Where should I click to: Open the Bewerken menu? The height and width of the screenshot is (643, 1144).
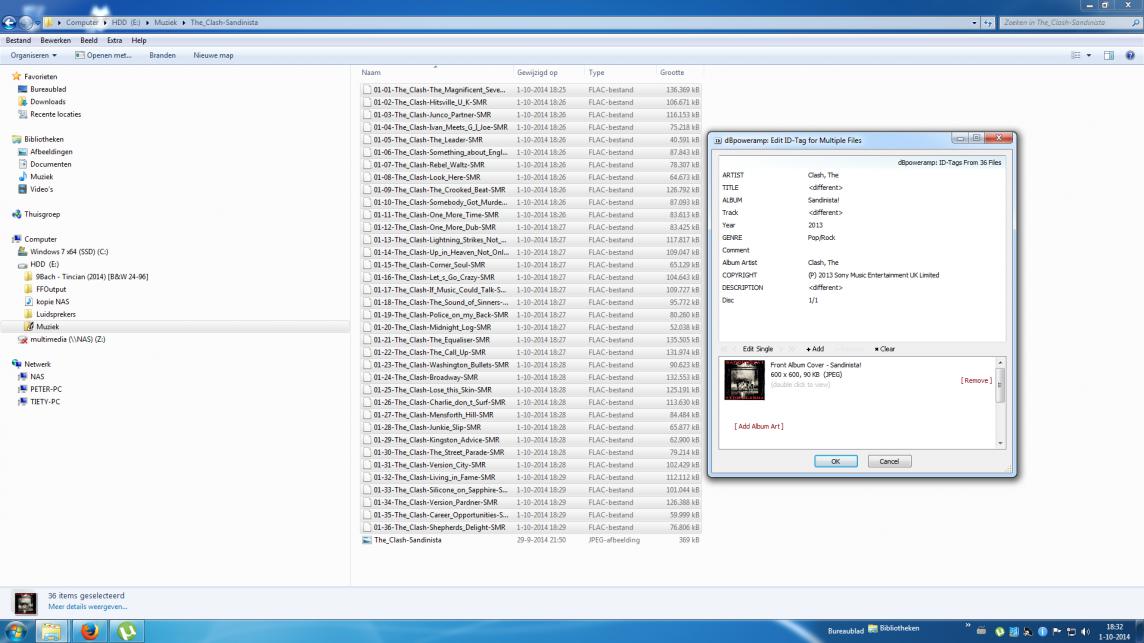(x=55, y=41)
